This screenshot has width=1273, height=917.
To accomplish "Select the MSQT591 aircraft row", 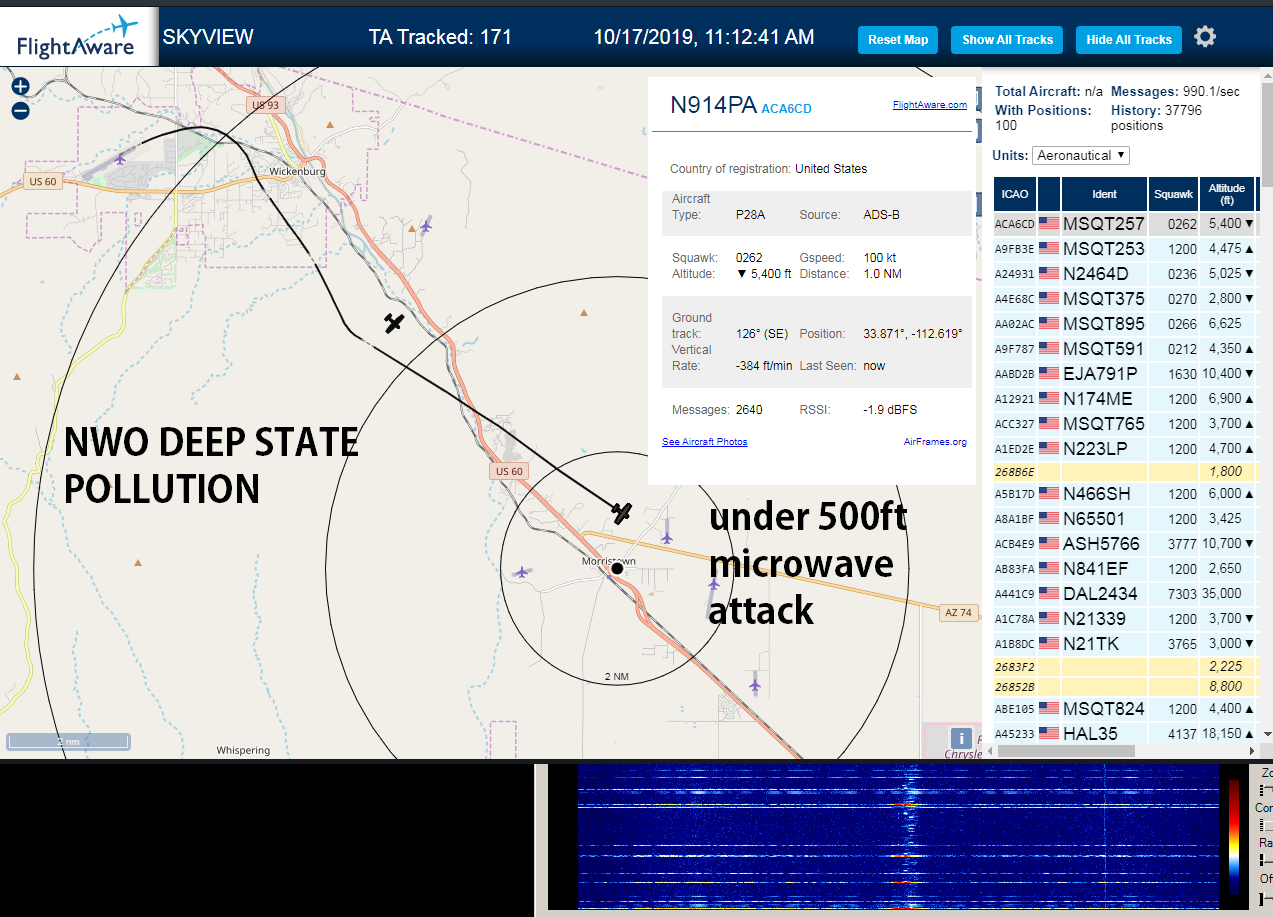I will [1125, 349].
